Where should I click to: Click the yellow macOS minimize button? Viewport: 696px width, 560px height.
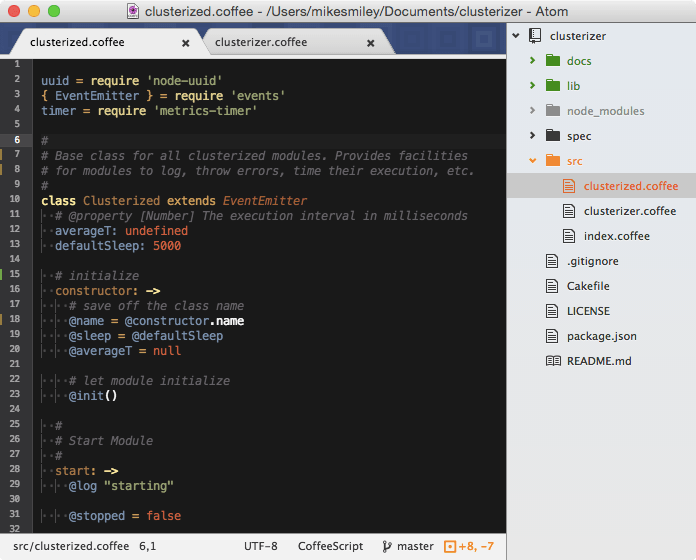click(34, 11)
